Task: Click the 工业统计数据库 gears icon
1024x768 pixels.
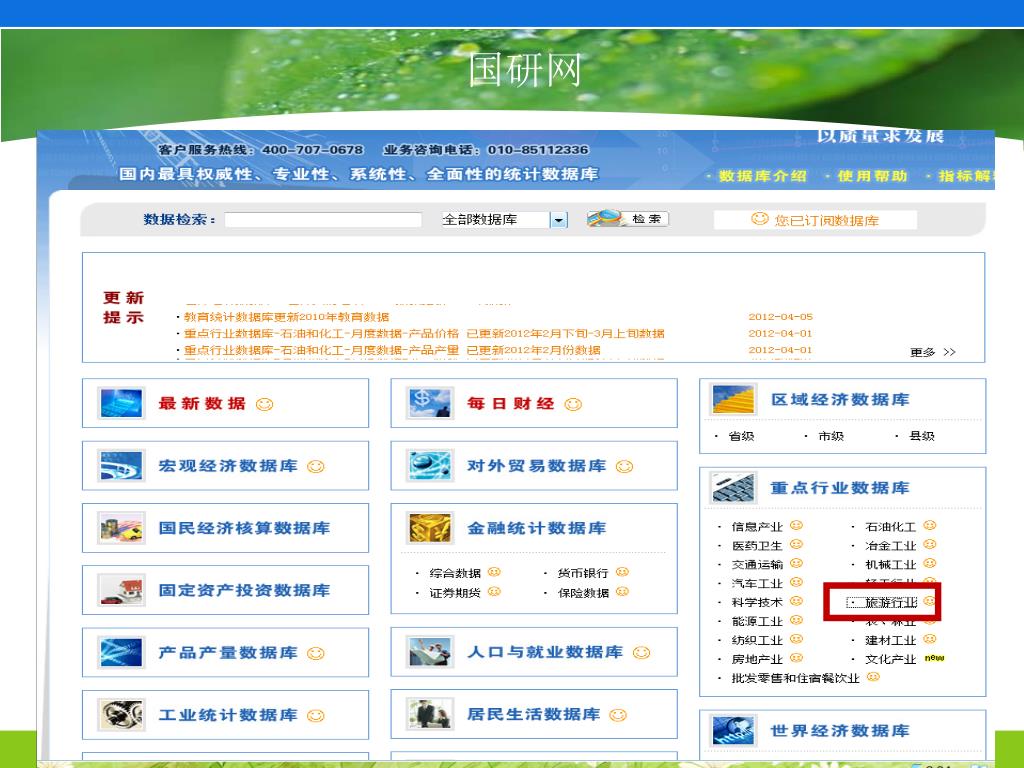Action: pos(121,714)
